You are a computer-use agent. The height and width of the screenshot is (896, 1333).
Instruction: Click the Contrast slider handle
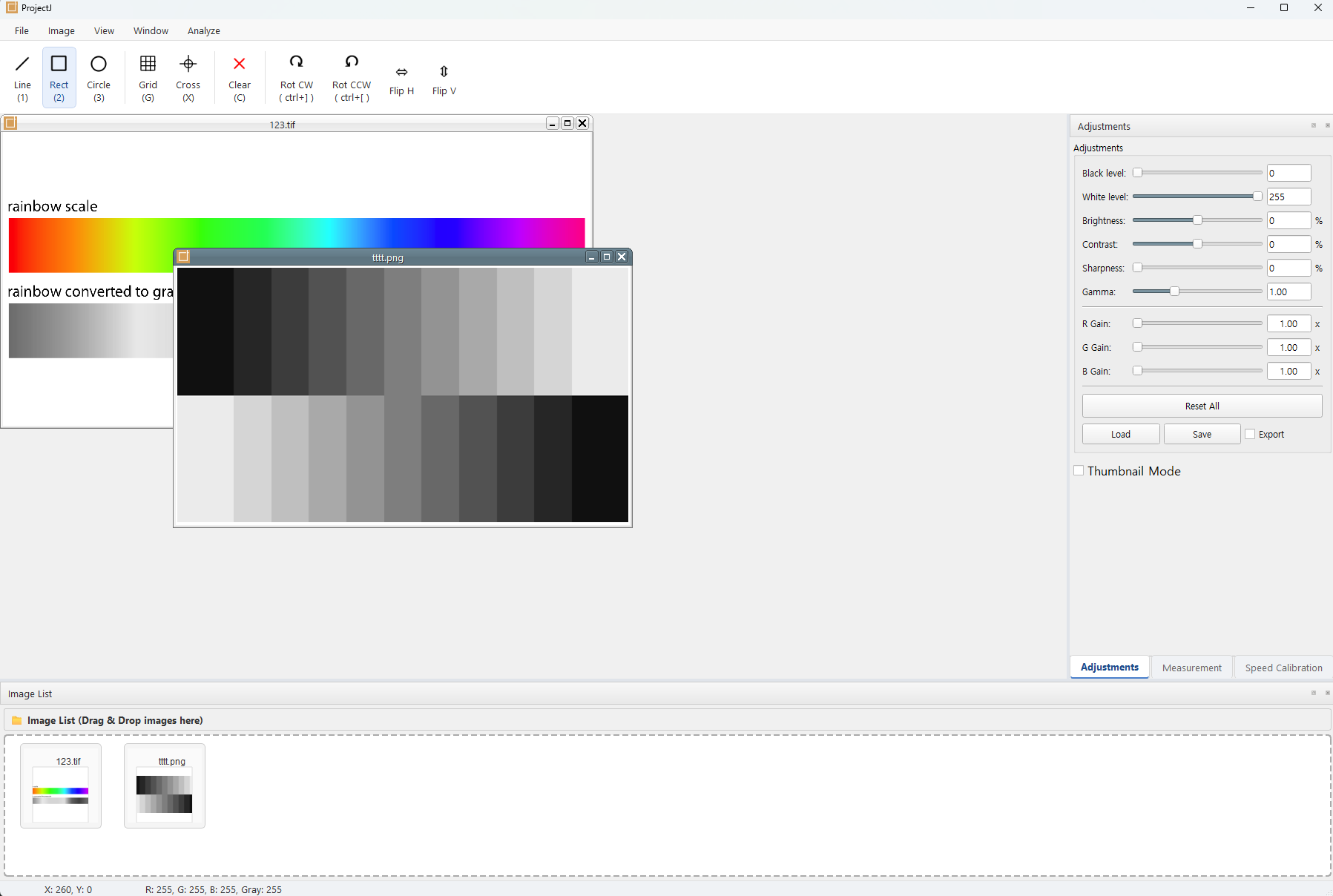tap(1197, 244)
